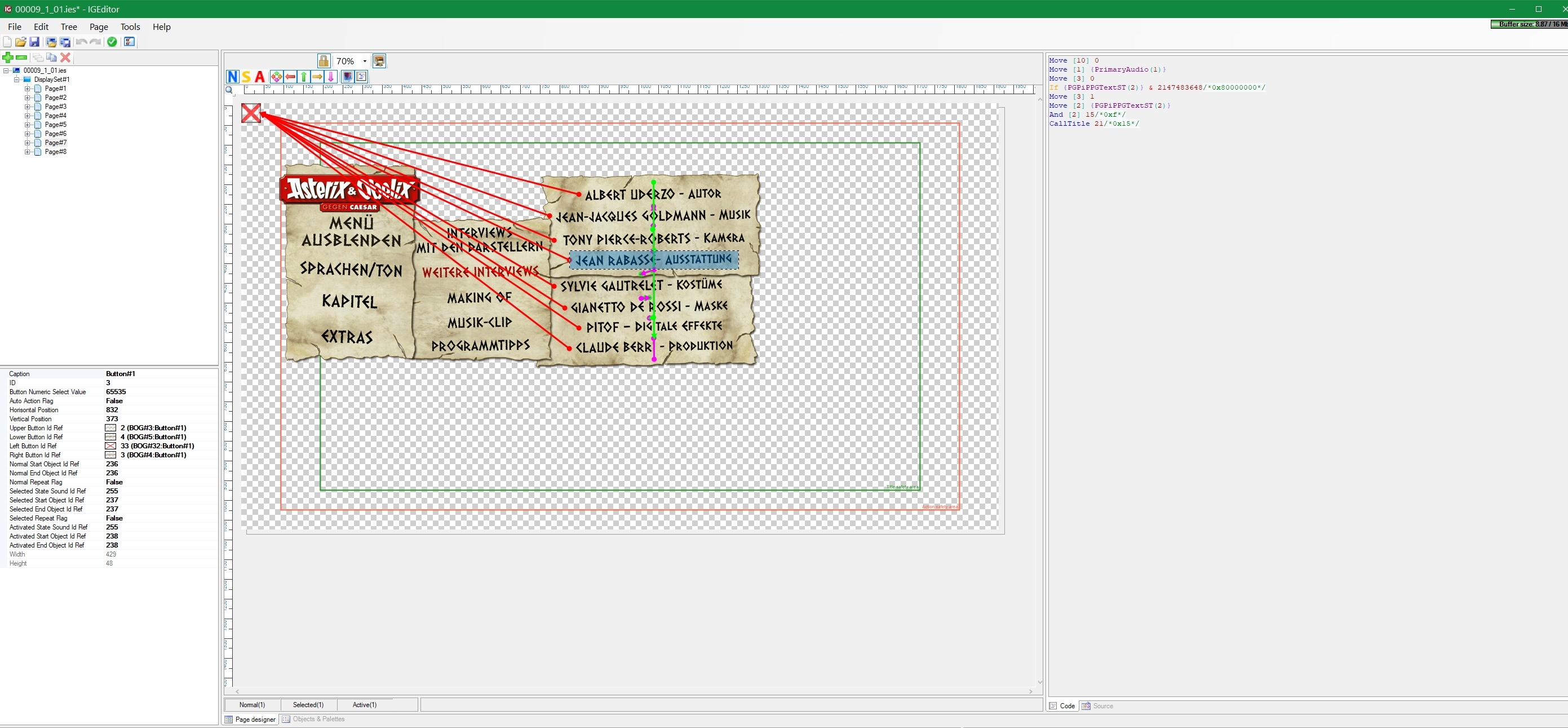Screen dimensions: 1568x728
Task: Open the Help menu
Action: click(161, 27)
